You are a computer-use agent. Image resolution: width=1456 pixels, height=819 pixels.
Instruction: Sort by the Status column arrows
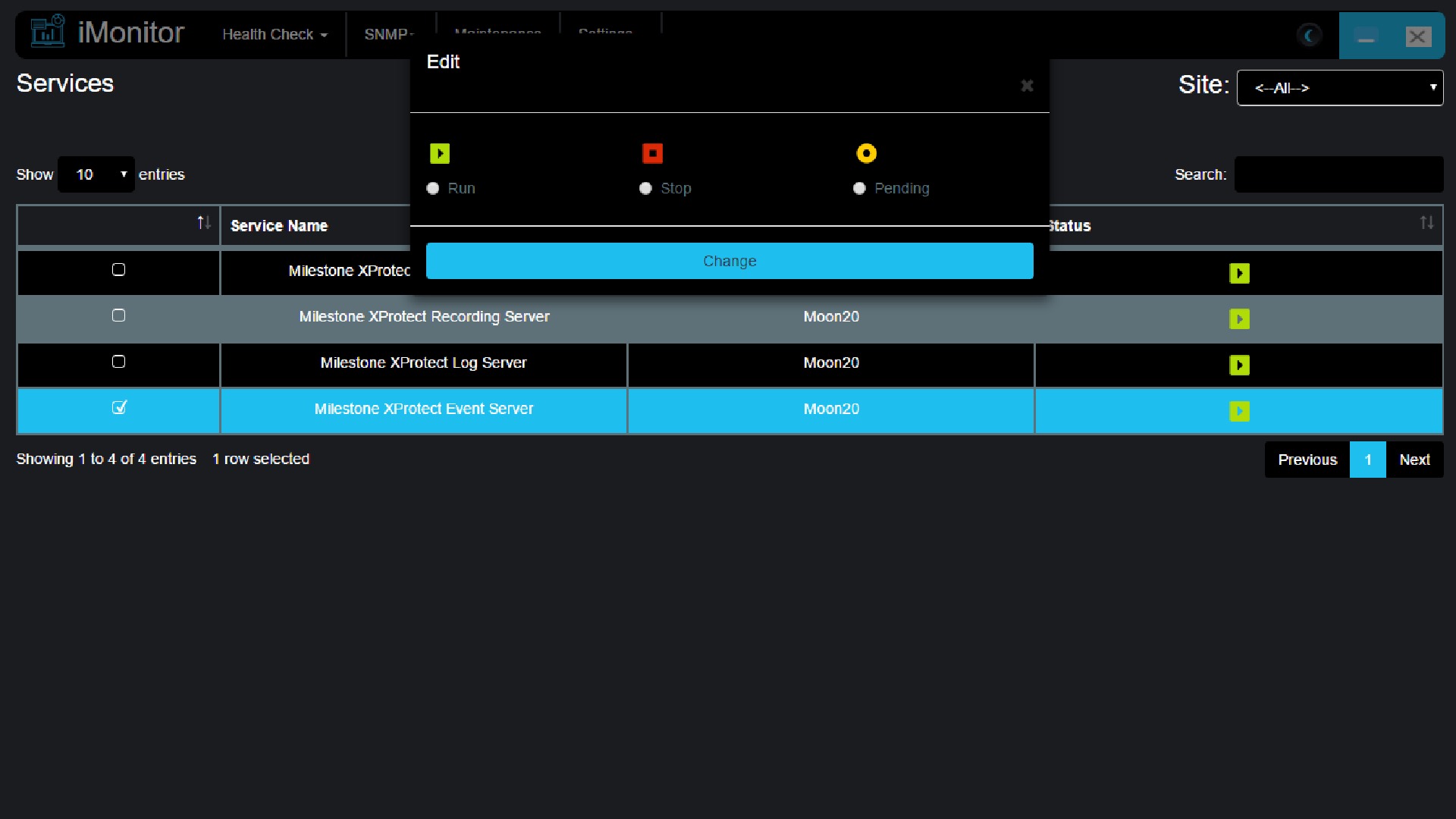click(x=1426, y=223)
